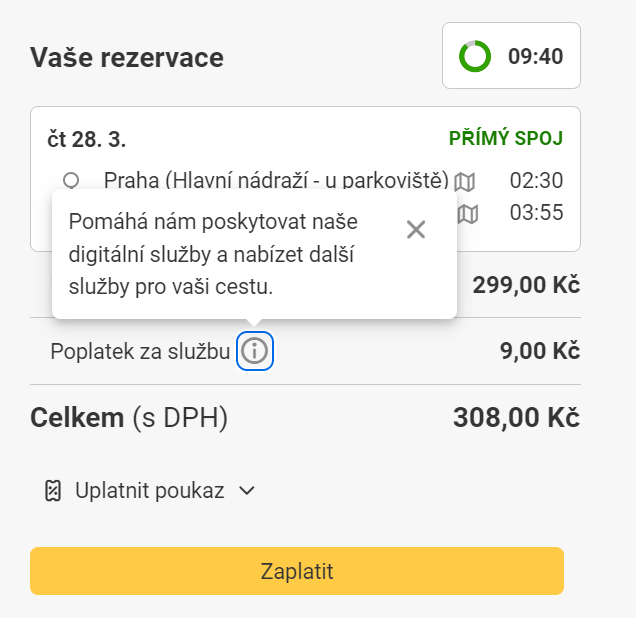Expand the Uplatnit poukaz chevron
The height and width of the screenshot is (618, 636).
(x=247, y=491)
